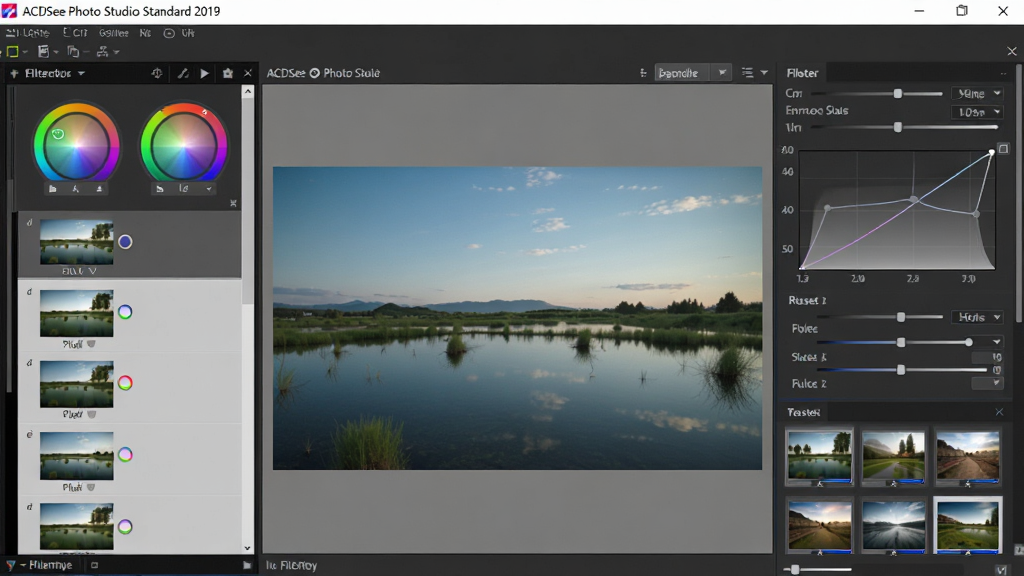Click the circular sync icon in the left panel header
The image size is (1024, 576).
tap(157, 73)
